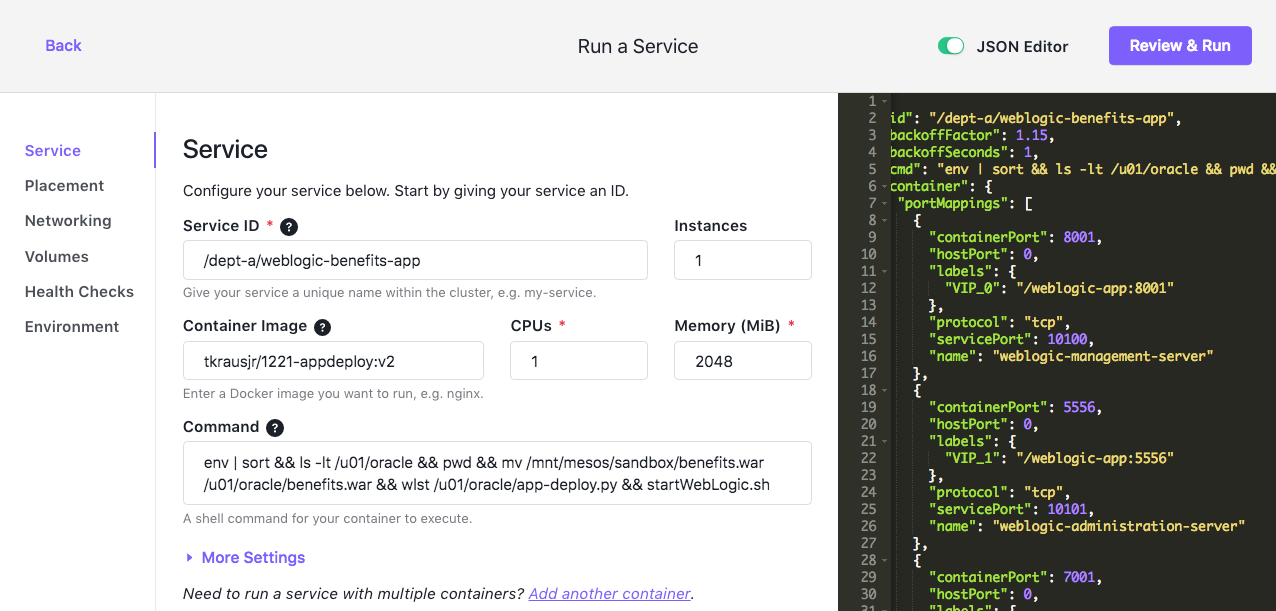Click the Add another container link
The image size is (1276, 611).
click(610, 594)
